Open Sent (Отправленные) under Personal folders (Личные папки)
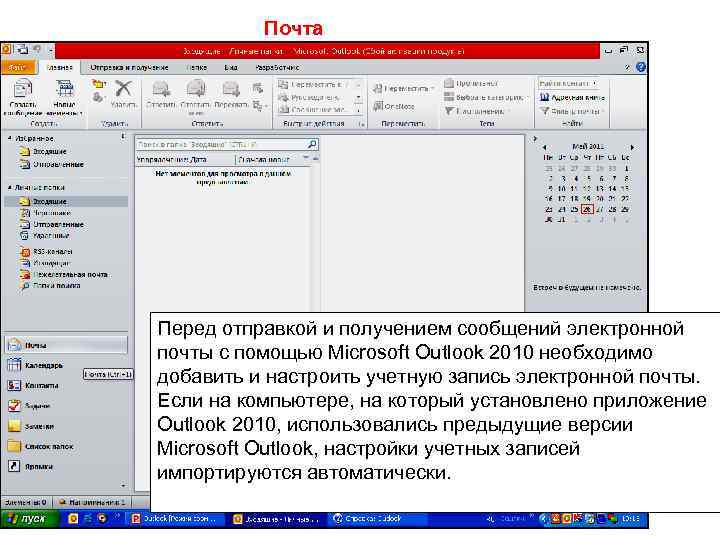This screenshot has height=540, width=720. (52, 225)
